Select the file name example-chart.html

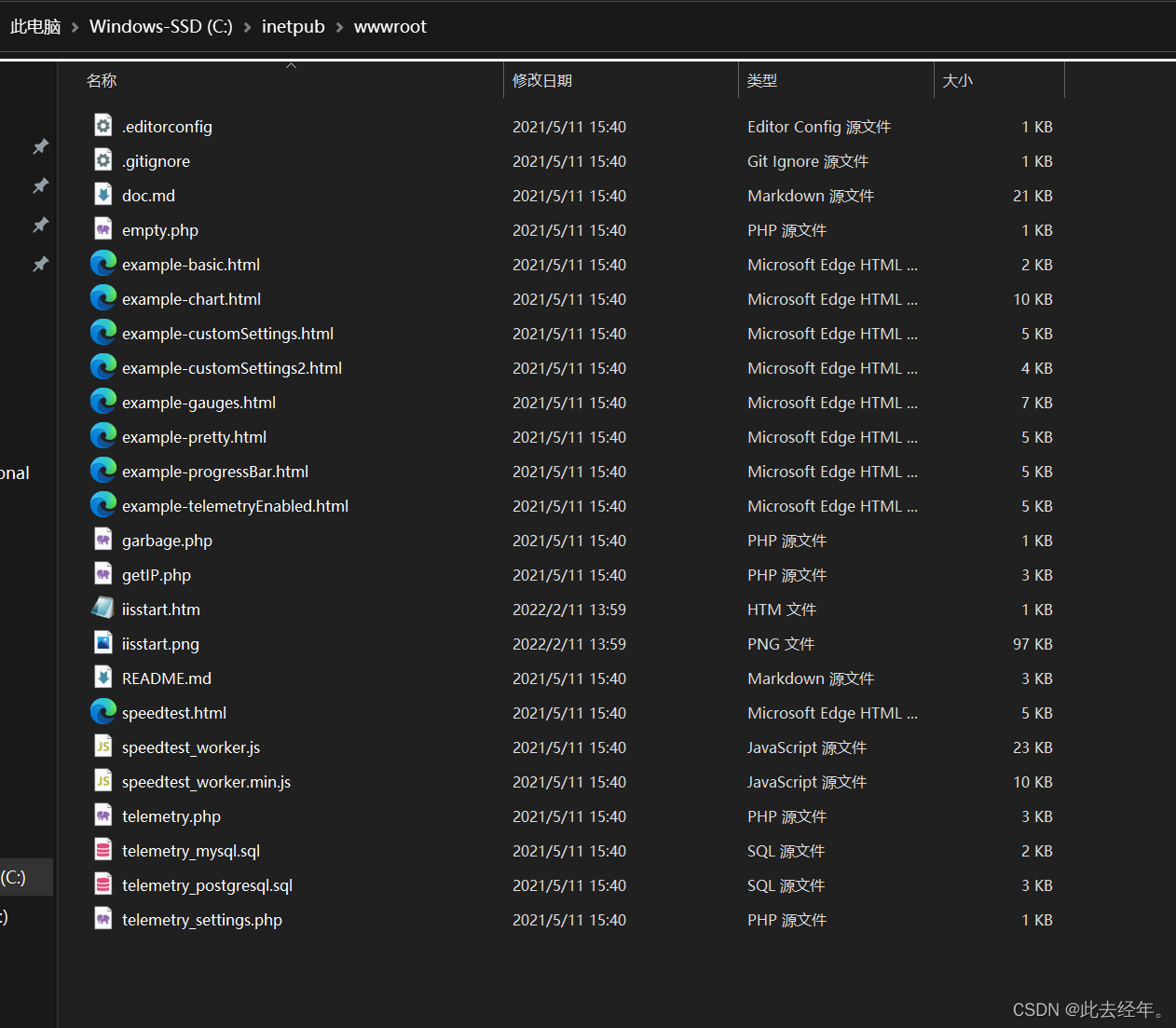click(x=191, y=299)
